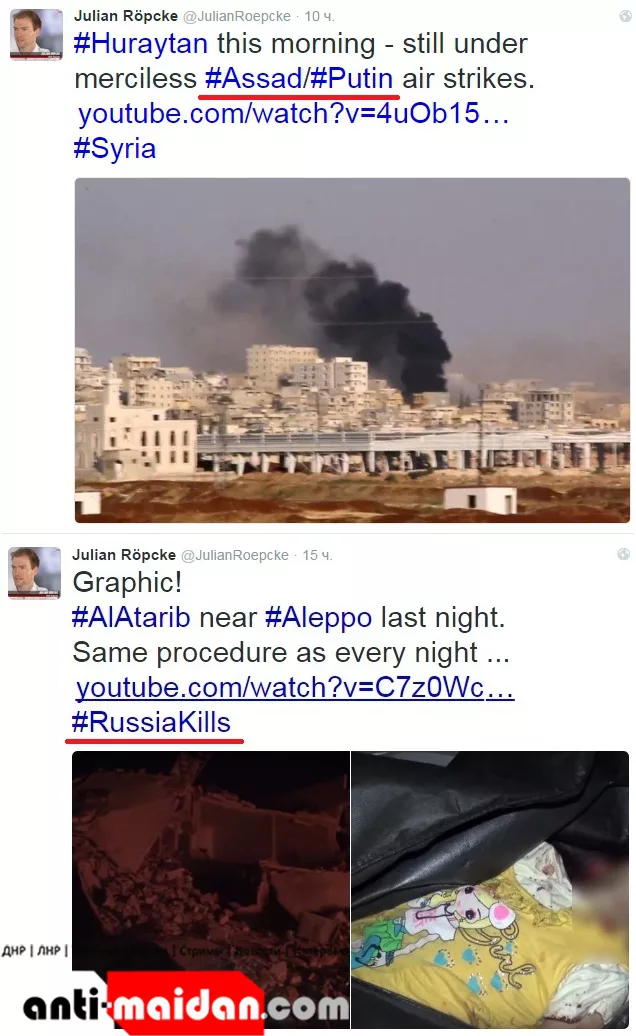
Task: Follow the youtube.com/watch?v=C7z0Wc link
Action: pyautogui.click(x=295, y=688)
